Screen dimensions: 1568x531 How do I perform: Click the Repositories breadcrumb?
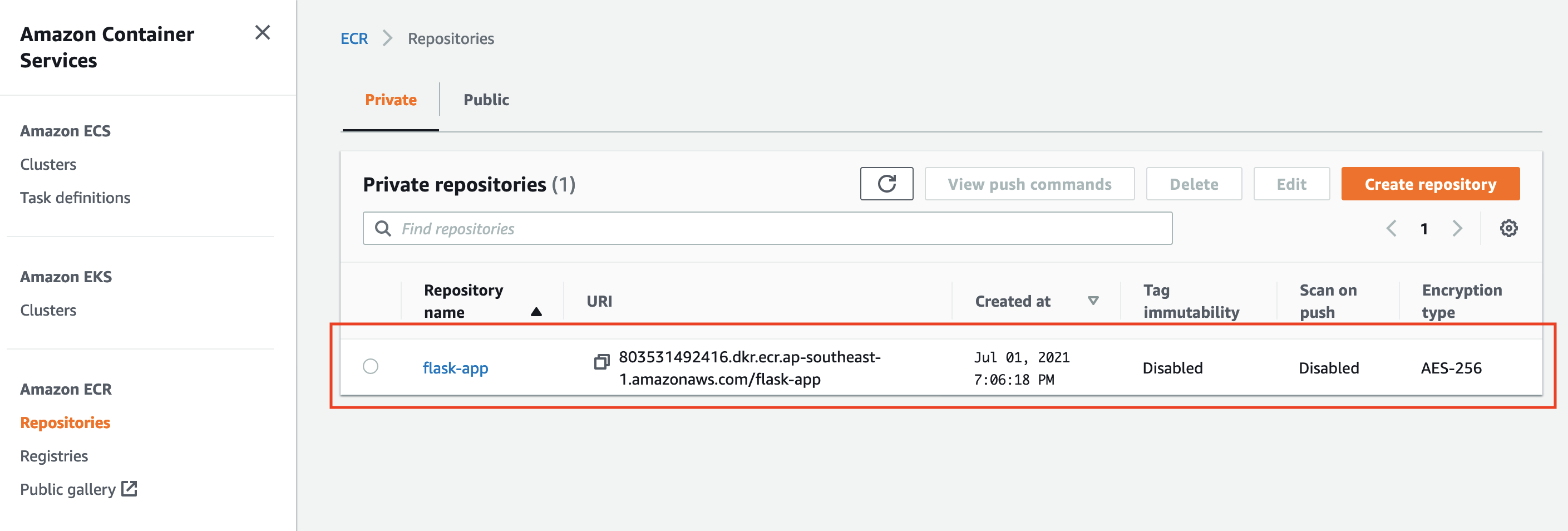coord(451,38)
